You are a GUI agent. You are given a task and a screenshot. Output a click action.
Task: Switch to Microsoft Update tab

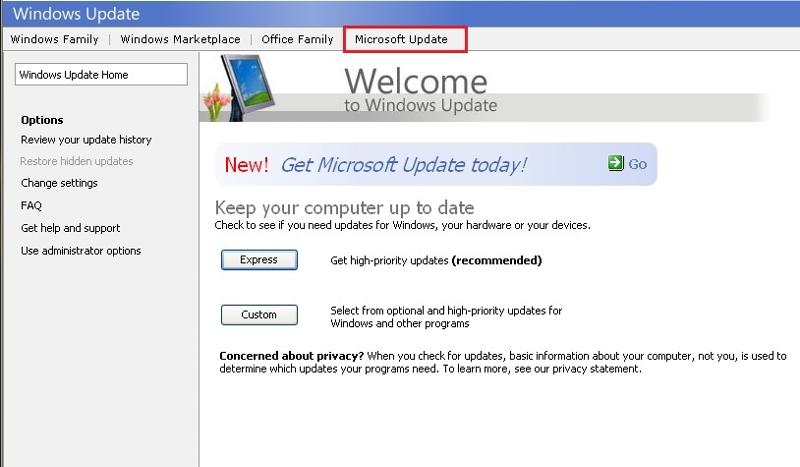[x=401, y=39]
